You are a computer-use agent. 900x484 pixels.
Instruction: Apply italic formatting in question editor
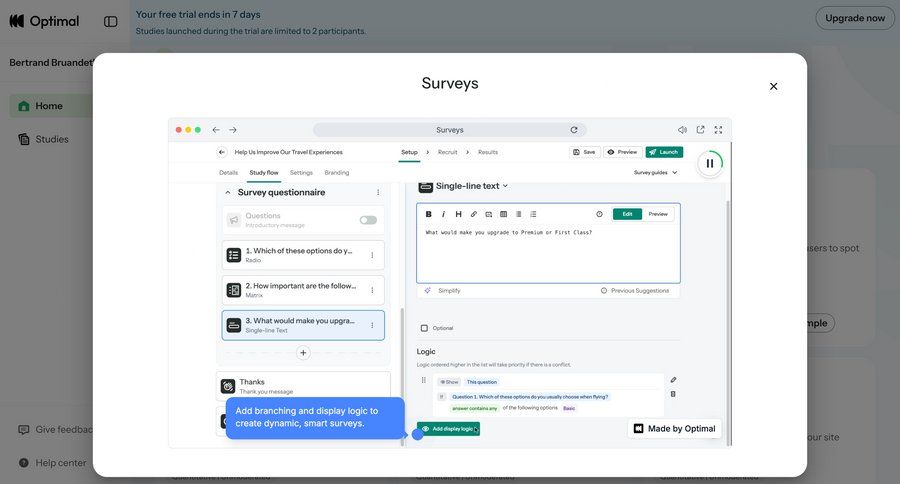(x=443, y=214)
